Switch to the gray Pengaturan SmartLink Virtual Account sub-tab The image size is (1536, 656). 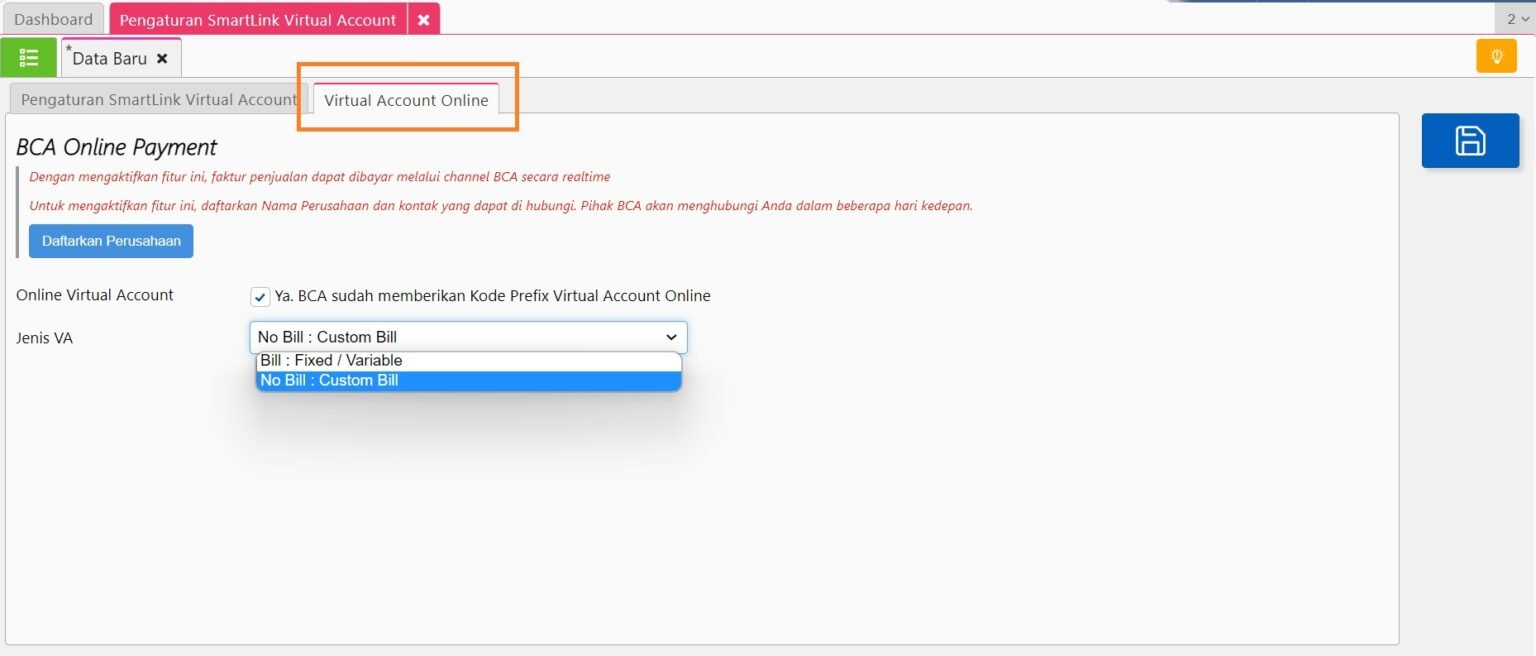(159, 100)
